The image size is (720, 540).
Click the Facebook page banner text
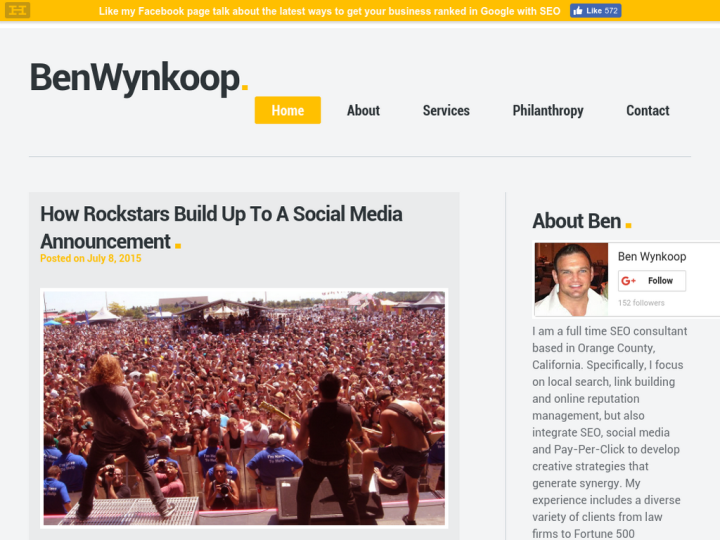coord(329,11)
